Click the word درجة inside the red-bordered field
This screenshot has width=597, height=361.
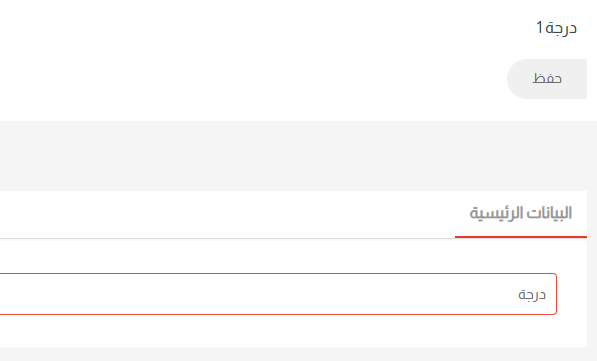pyautogui.click(x=532, y=295)
